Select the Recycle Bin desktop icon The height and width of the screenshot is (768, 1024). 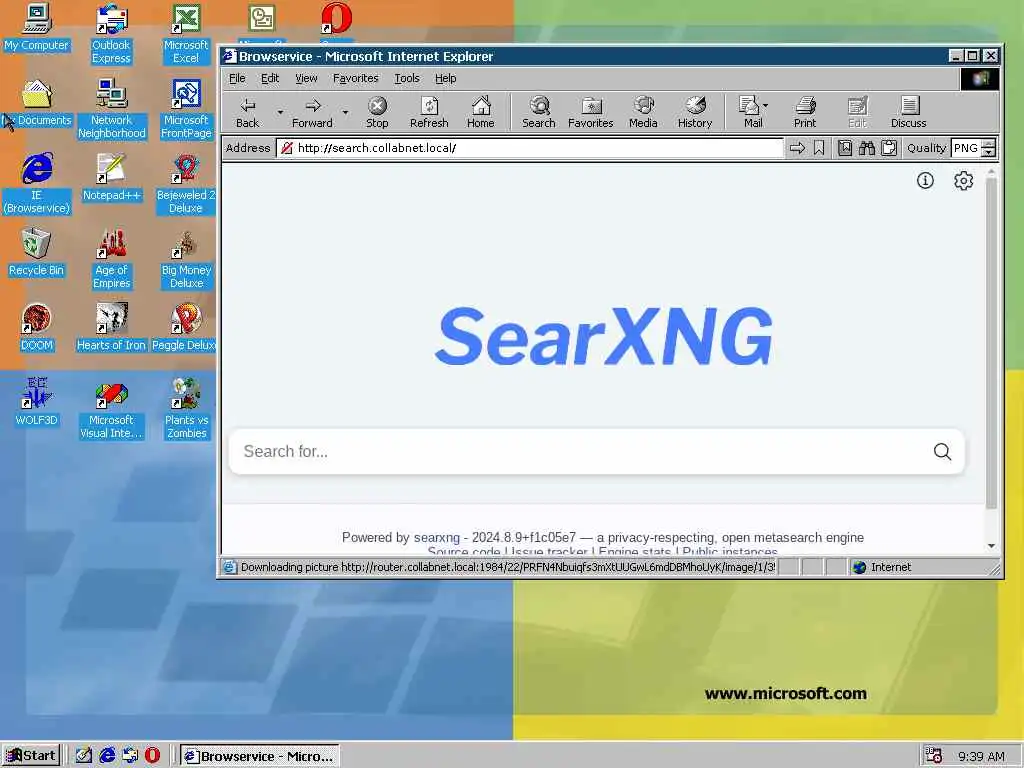coord(37,252)
